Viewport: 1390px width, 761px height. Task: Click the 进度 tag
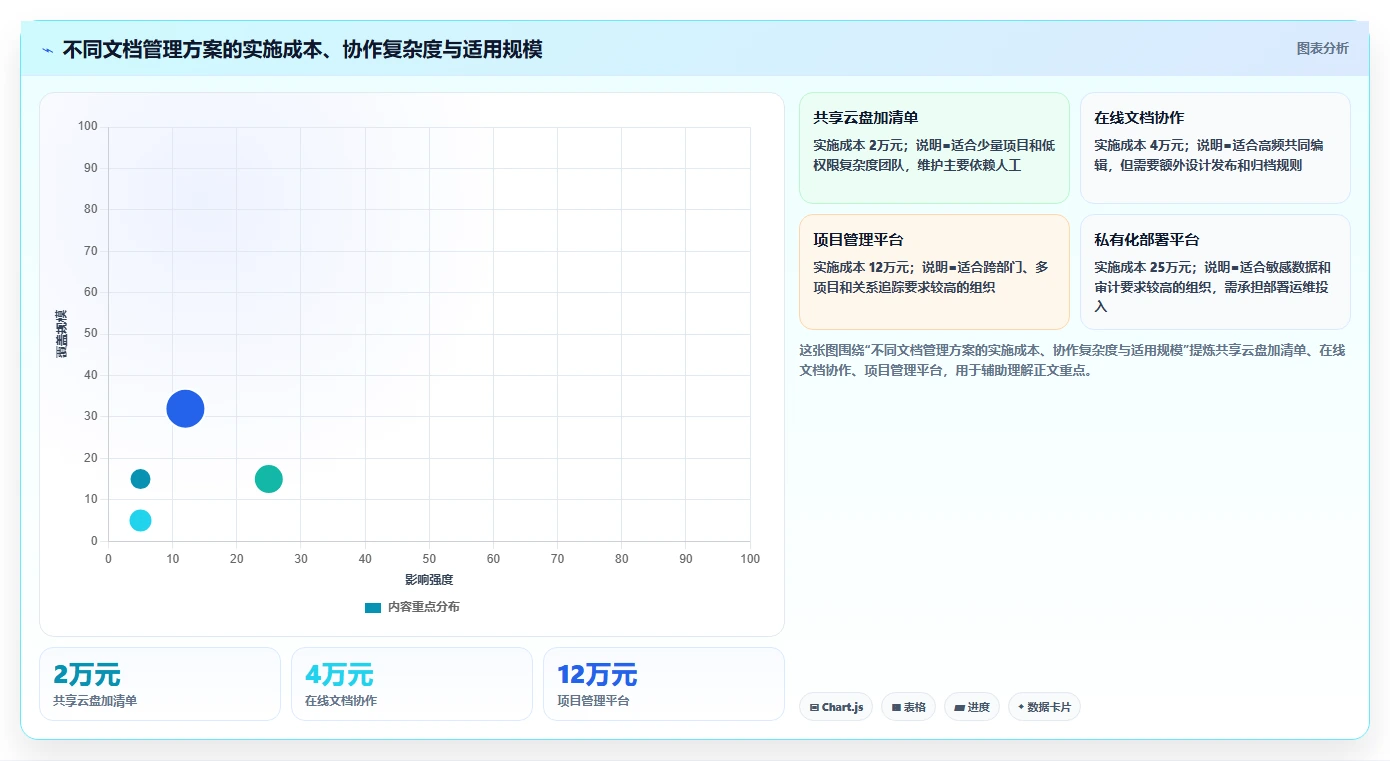972,707
